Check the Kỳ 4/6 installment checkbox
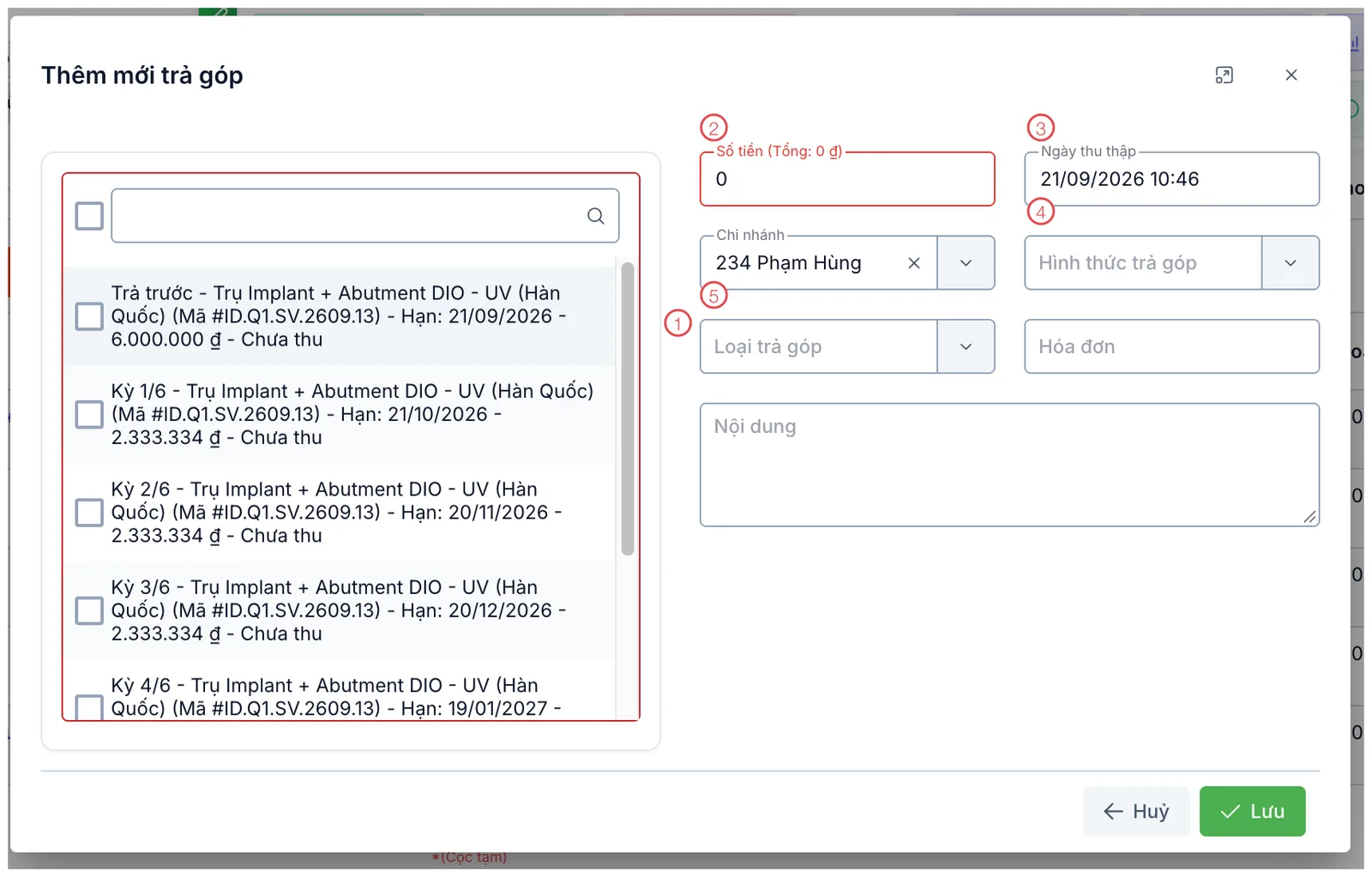The width and height of the screenshot is (1372, 877). [x=89, y=707]
